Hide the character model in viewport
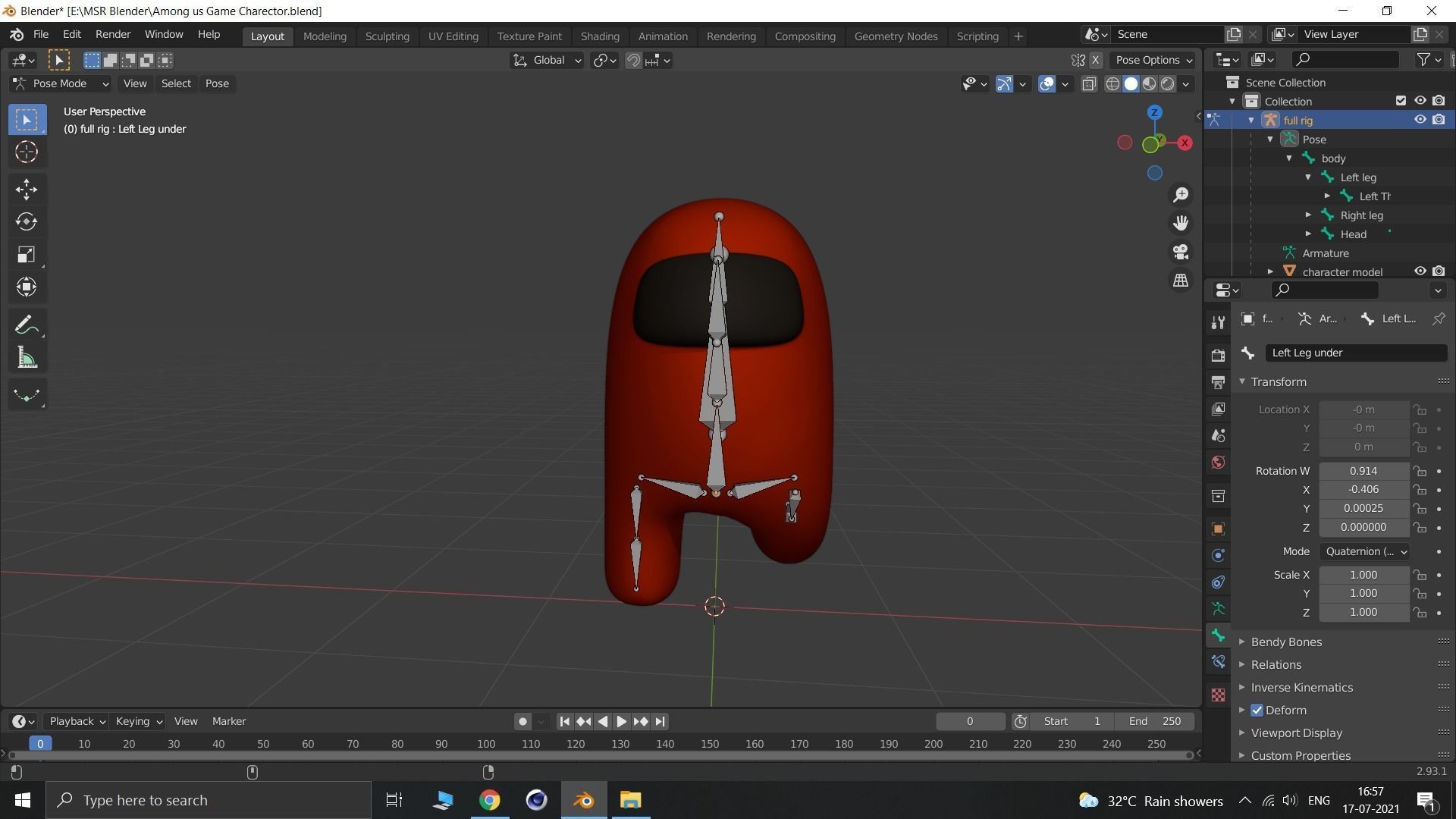This screenshot has width=1456, height=819. pyautogui.click(x=1420, y=271)
